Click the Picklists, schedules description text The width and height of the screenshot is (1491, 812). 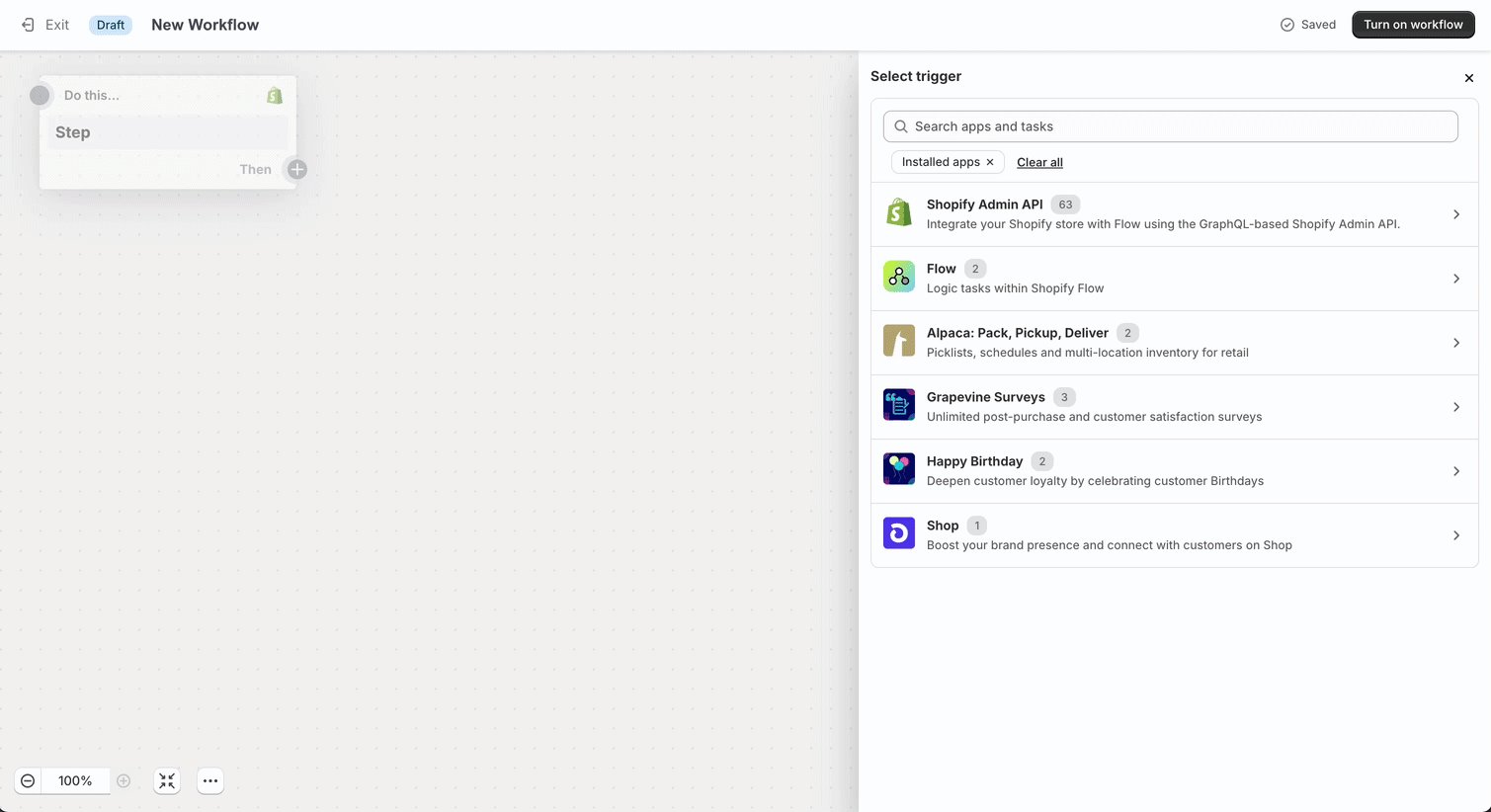coord(1088,353)
